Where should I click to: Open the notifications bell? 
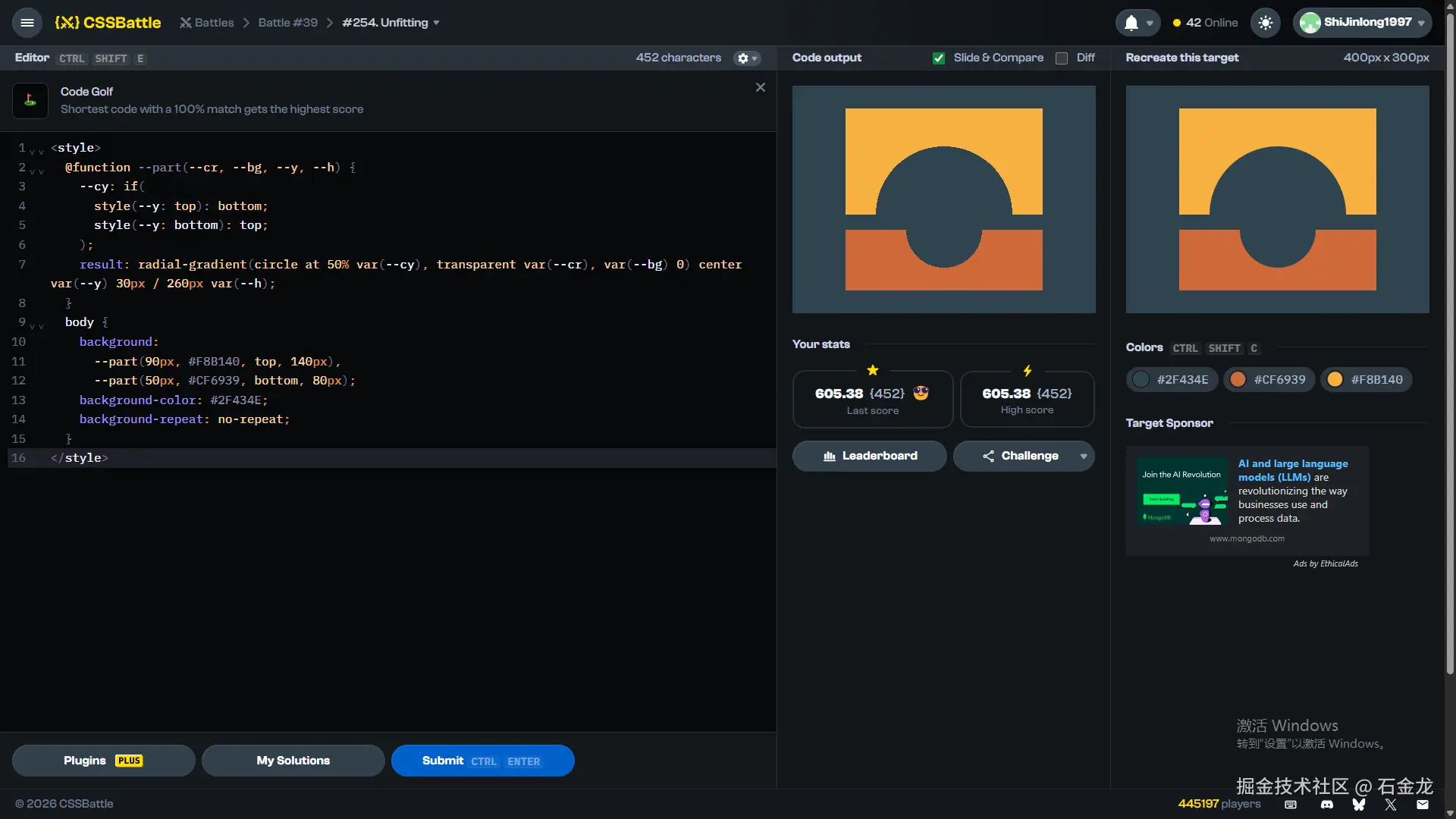(1131, 23)
